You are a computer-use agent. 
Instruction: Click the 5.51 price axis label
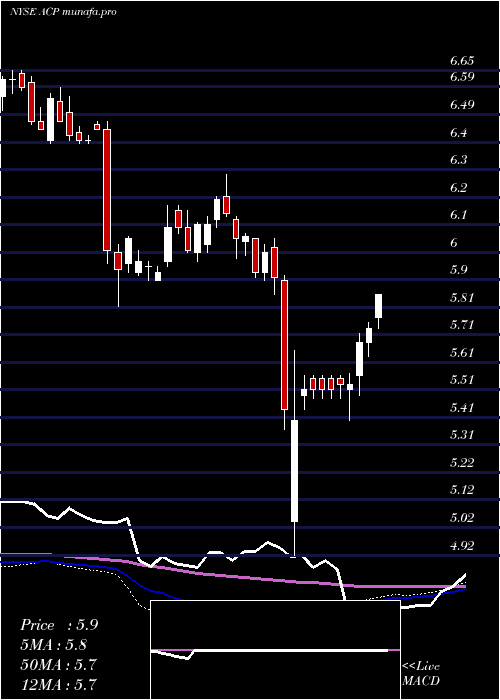(x=462, y=380)
